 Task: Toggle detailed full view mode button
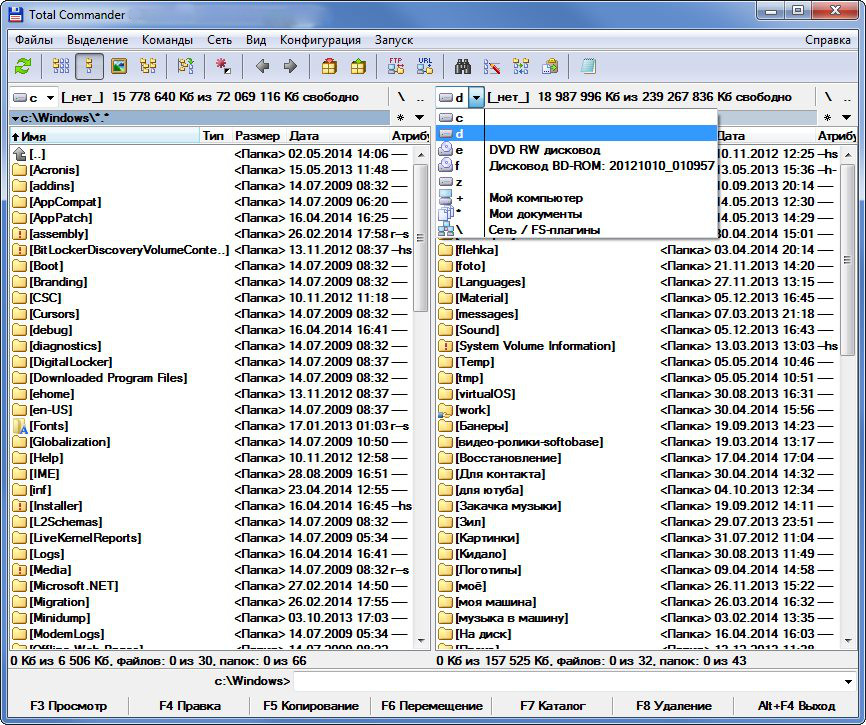pos(90,67)
